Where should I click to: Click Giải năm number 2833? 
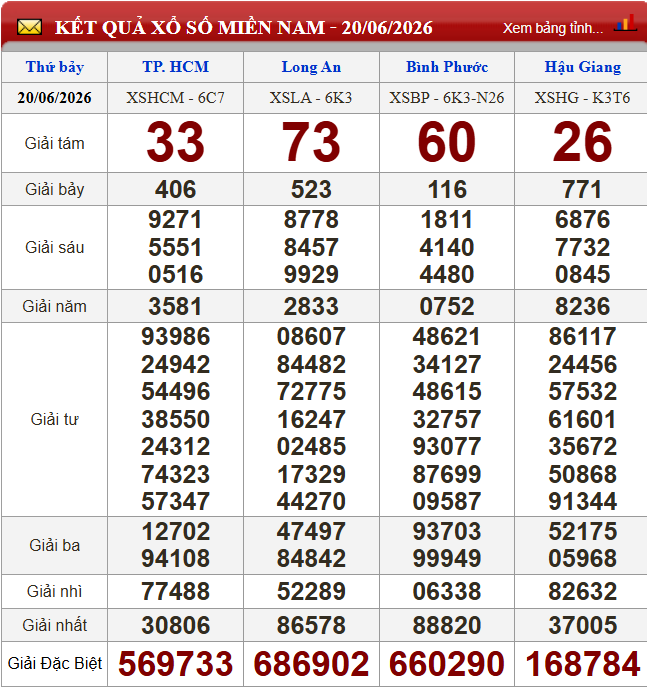(x=311, y=306)
